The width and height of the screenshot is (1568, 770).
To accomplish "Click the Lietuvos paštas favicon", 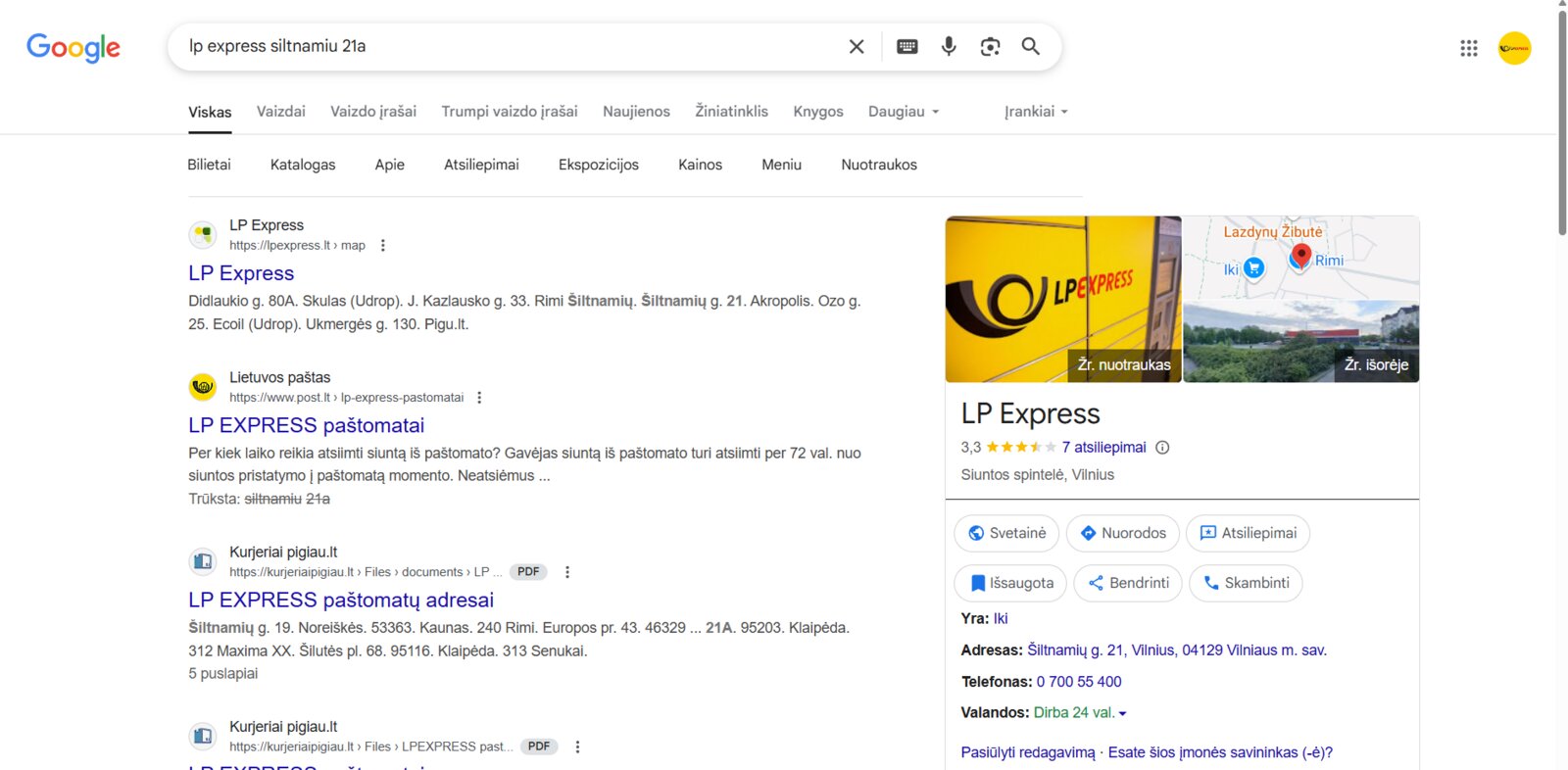I will tap(203, 387).
